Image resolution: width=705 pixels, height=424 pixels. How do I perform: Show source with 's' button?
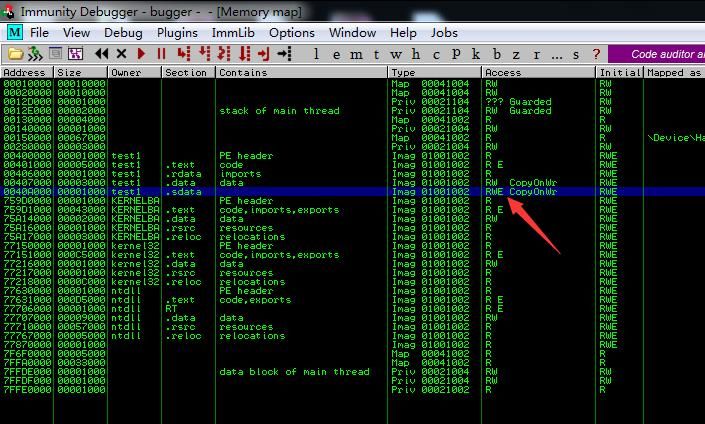(x=576, y=55)
